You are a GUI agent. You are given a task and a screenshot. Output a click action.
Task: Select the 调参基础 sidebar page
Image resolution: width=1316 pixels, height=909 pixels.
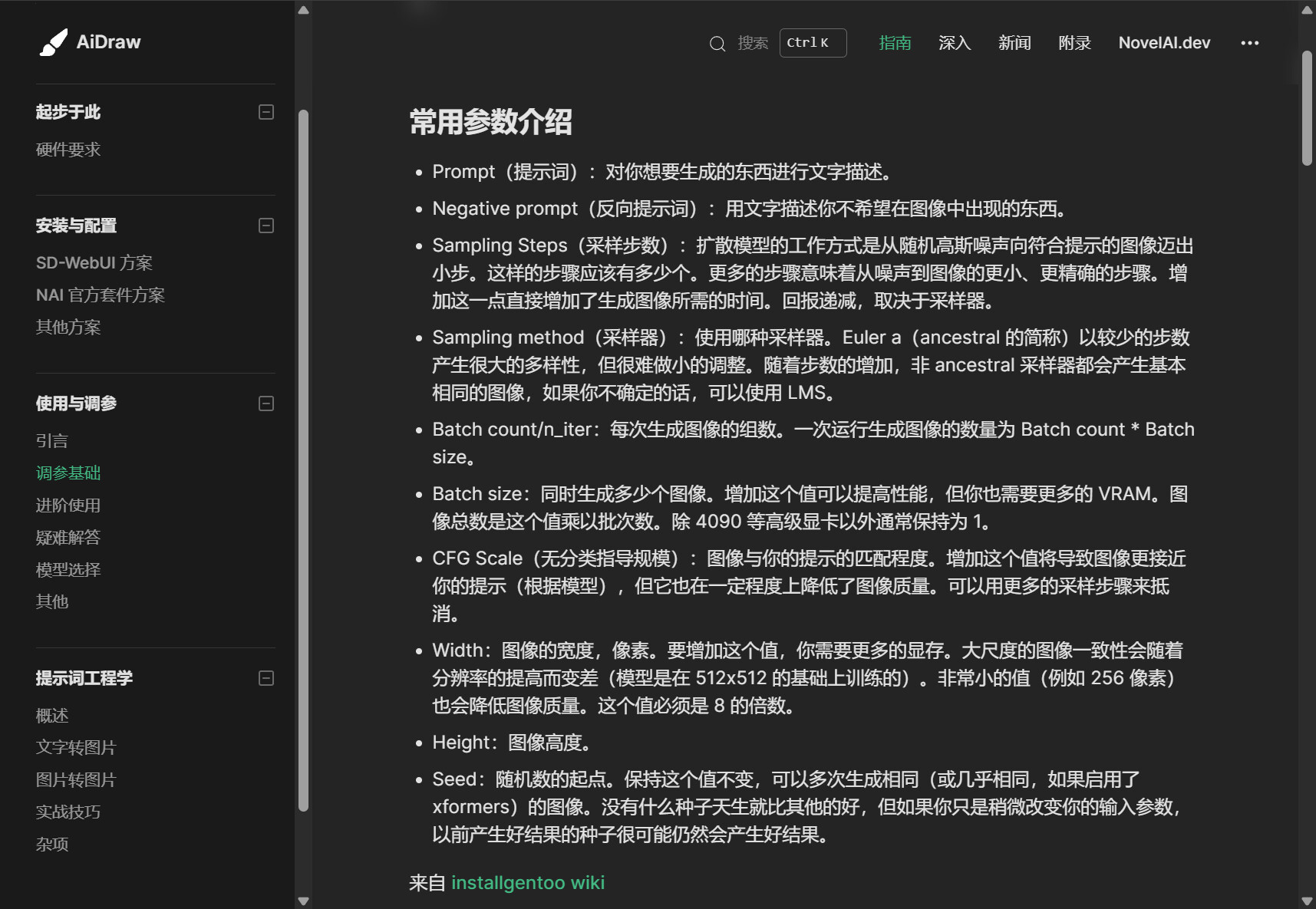[68, 473]
